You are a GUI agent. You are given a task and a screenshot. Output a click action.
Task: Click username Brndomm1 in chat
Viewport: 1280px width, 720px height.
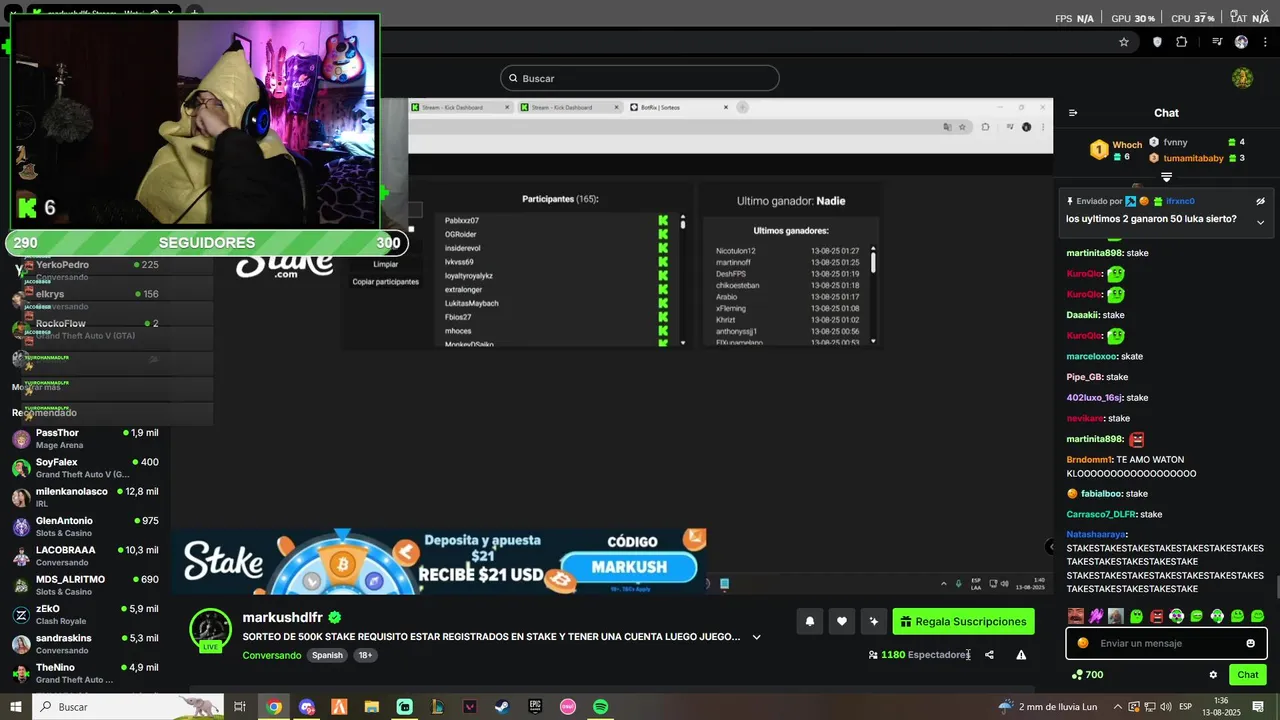1090,459
